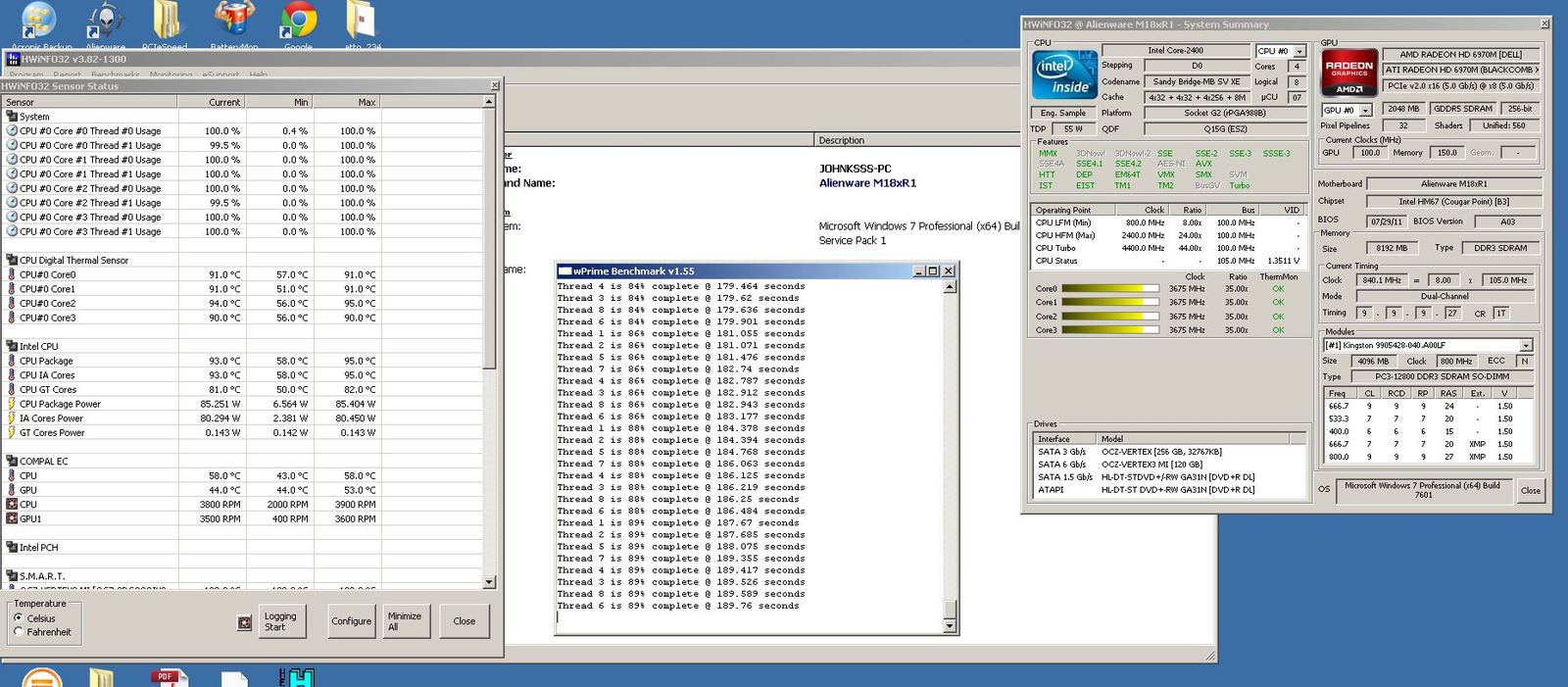Open the Kingston memory module dropdown
1568x687 pixels.
click(x=1526, y=345)
